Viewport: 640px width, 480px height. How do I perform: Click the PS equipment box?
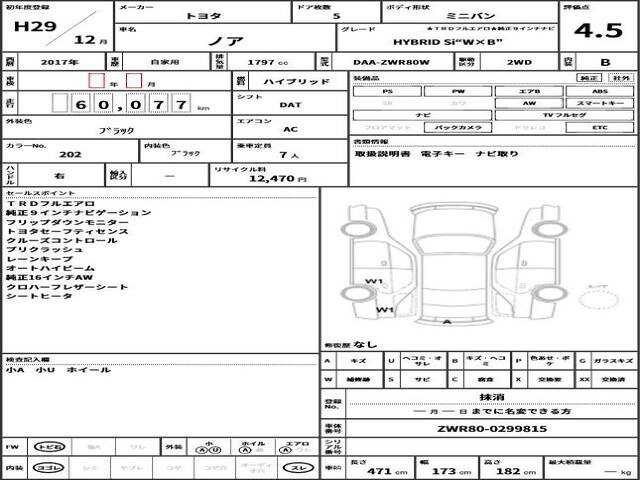coord(386,91)
